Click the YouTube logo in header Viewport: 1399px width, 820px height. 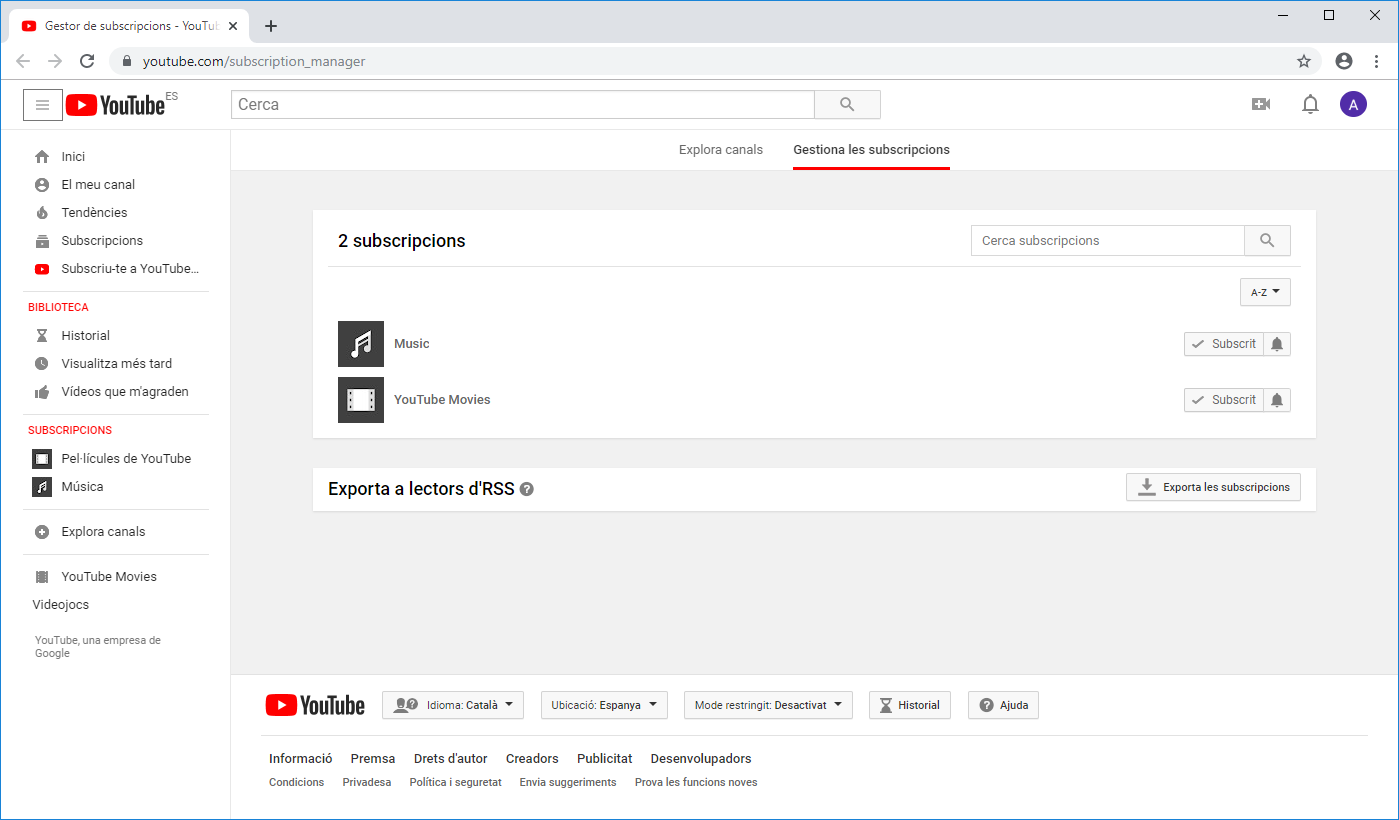pos(115,105)
